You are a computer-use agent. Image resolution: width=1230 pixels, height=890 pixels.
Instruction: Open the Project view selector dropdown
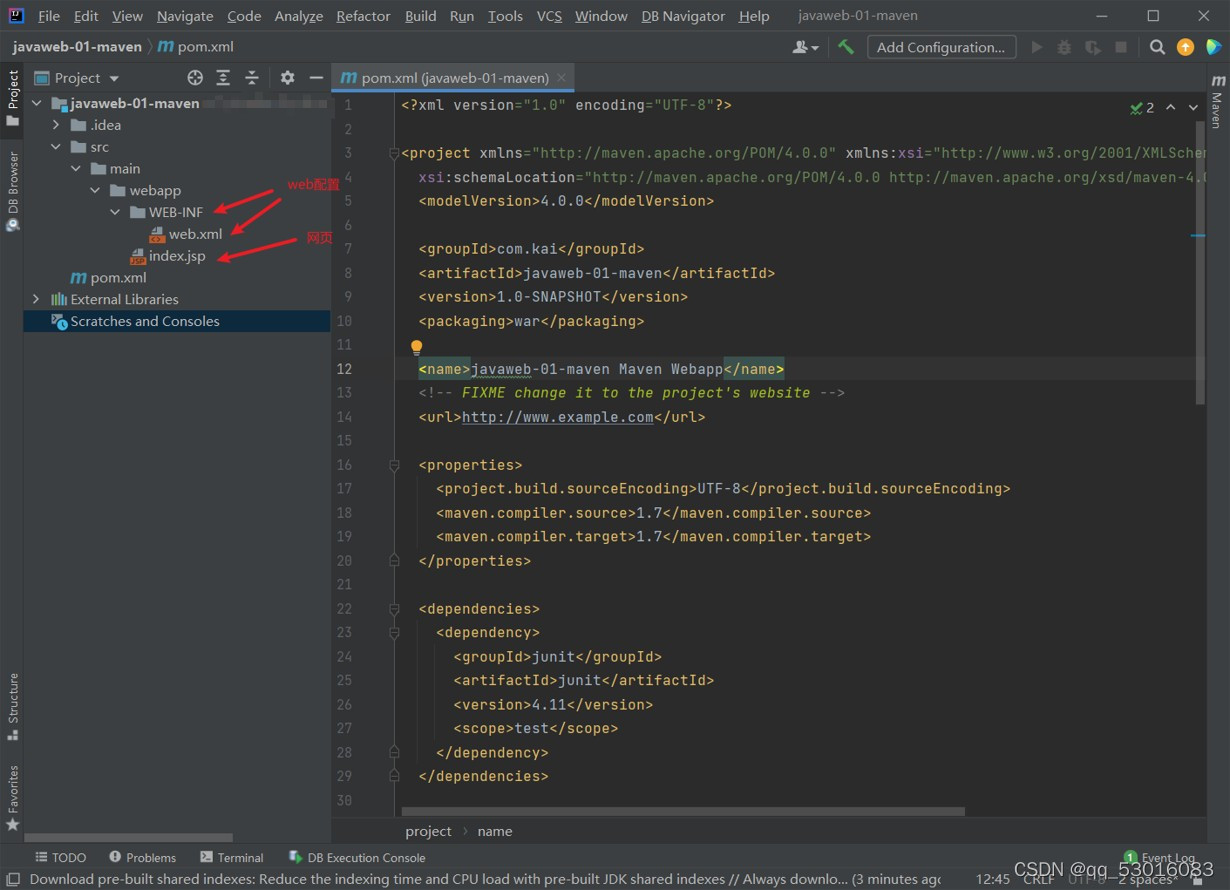coord(77,77)
